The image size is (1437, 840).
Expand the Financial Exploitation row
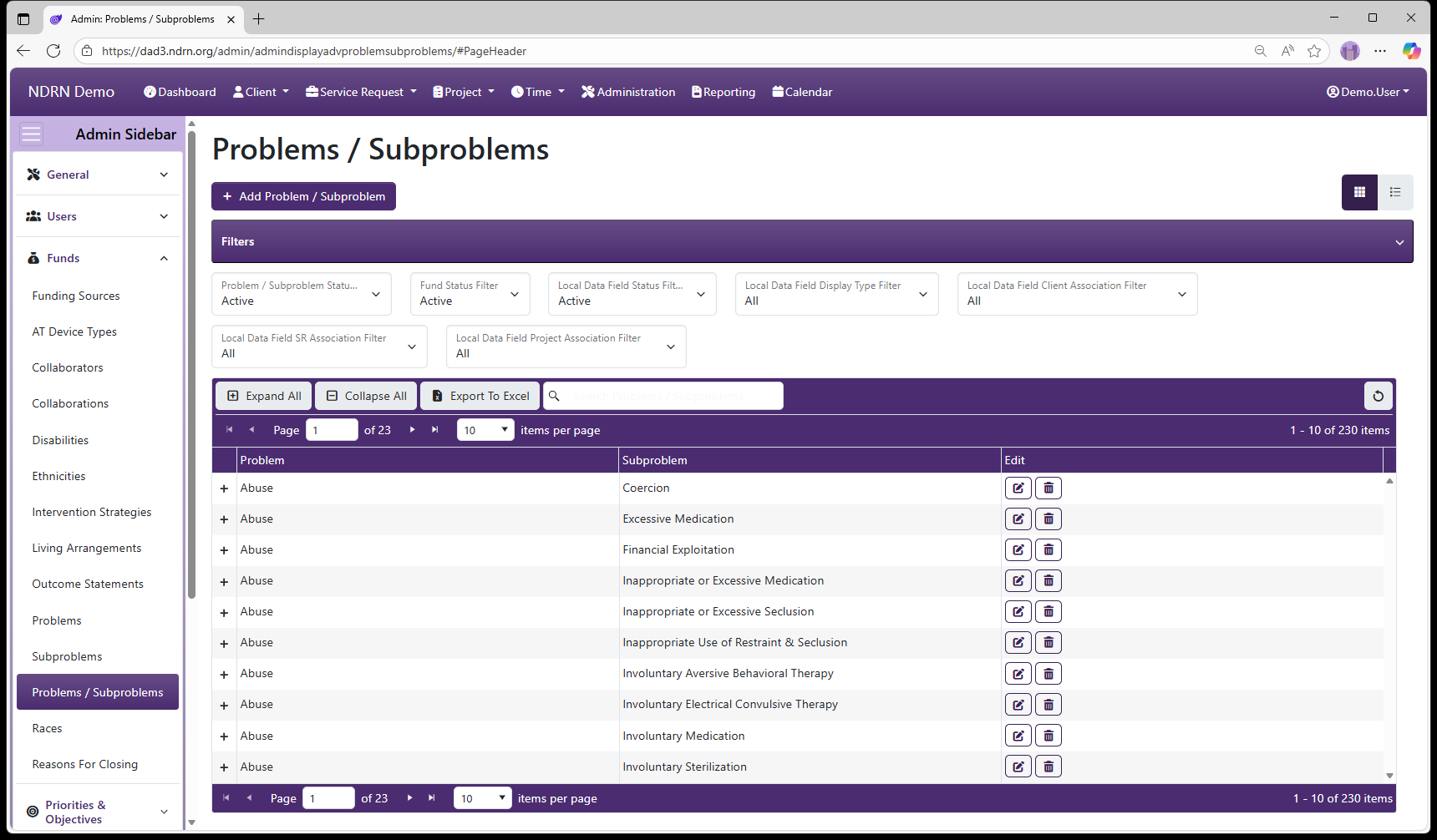(224, 550)
